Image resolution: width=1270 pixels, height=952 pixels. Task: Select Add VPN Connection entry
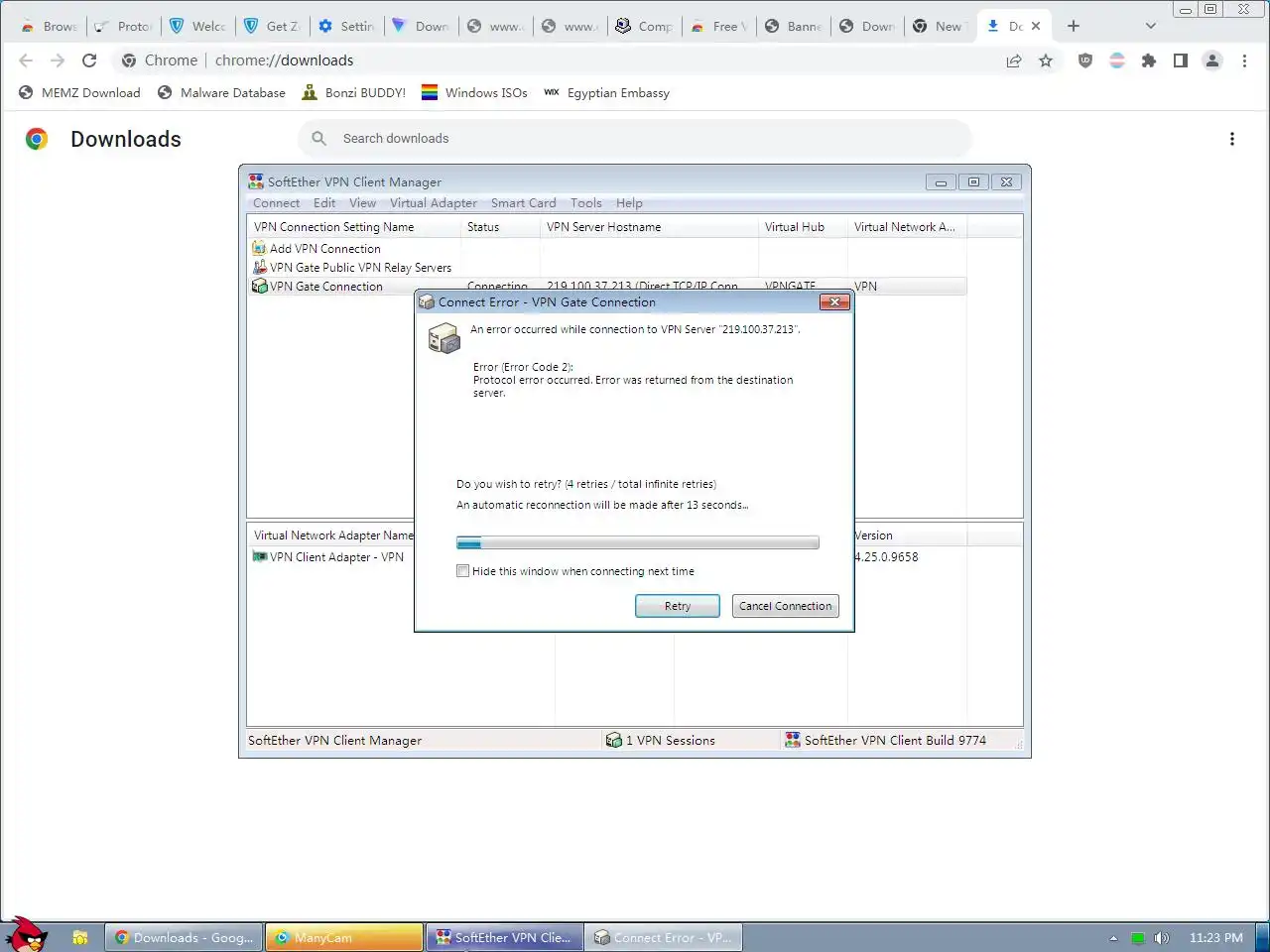click(317, 249)
